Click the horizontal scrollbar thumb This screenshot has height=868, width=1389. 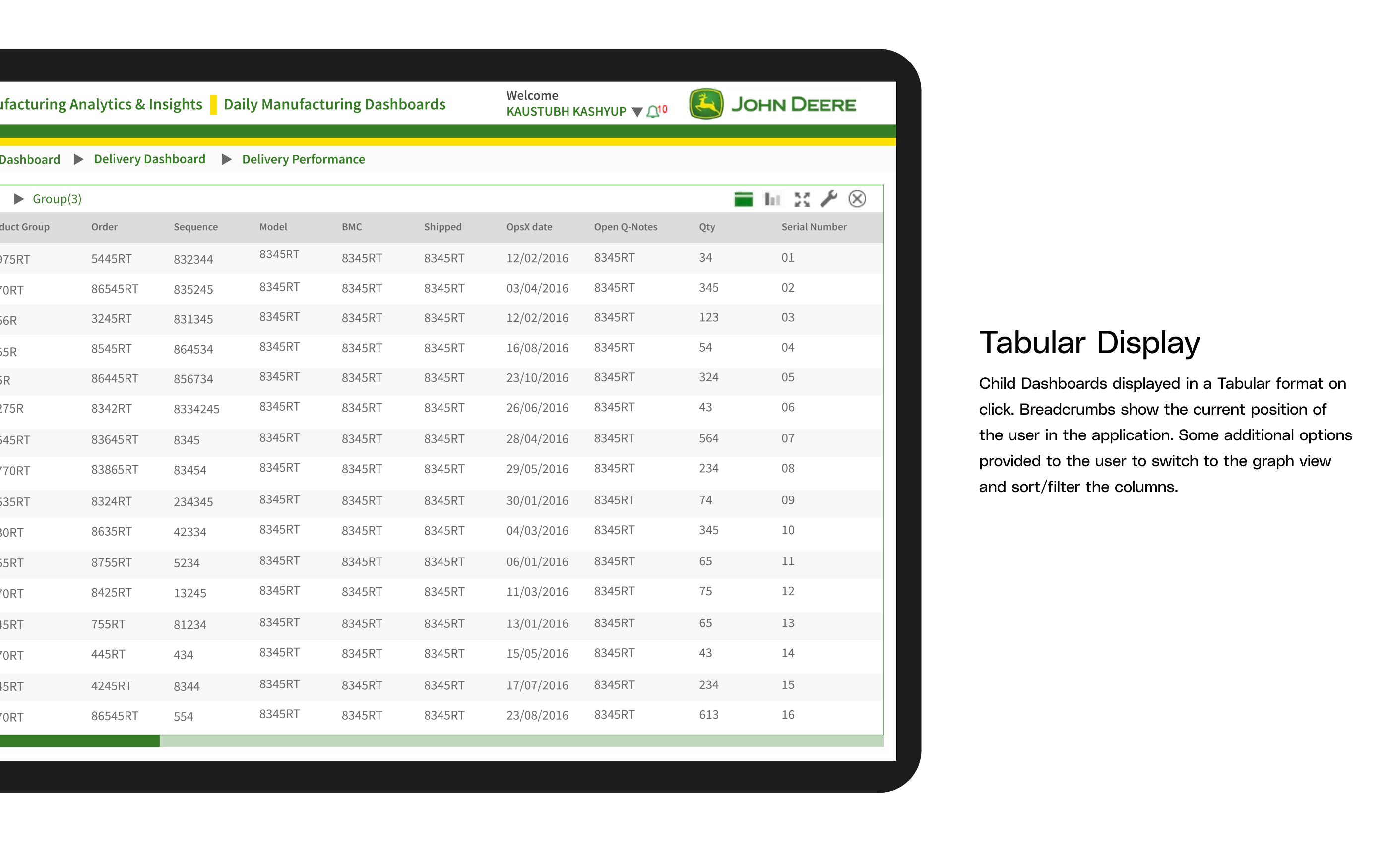79,741
